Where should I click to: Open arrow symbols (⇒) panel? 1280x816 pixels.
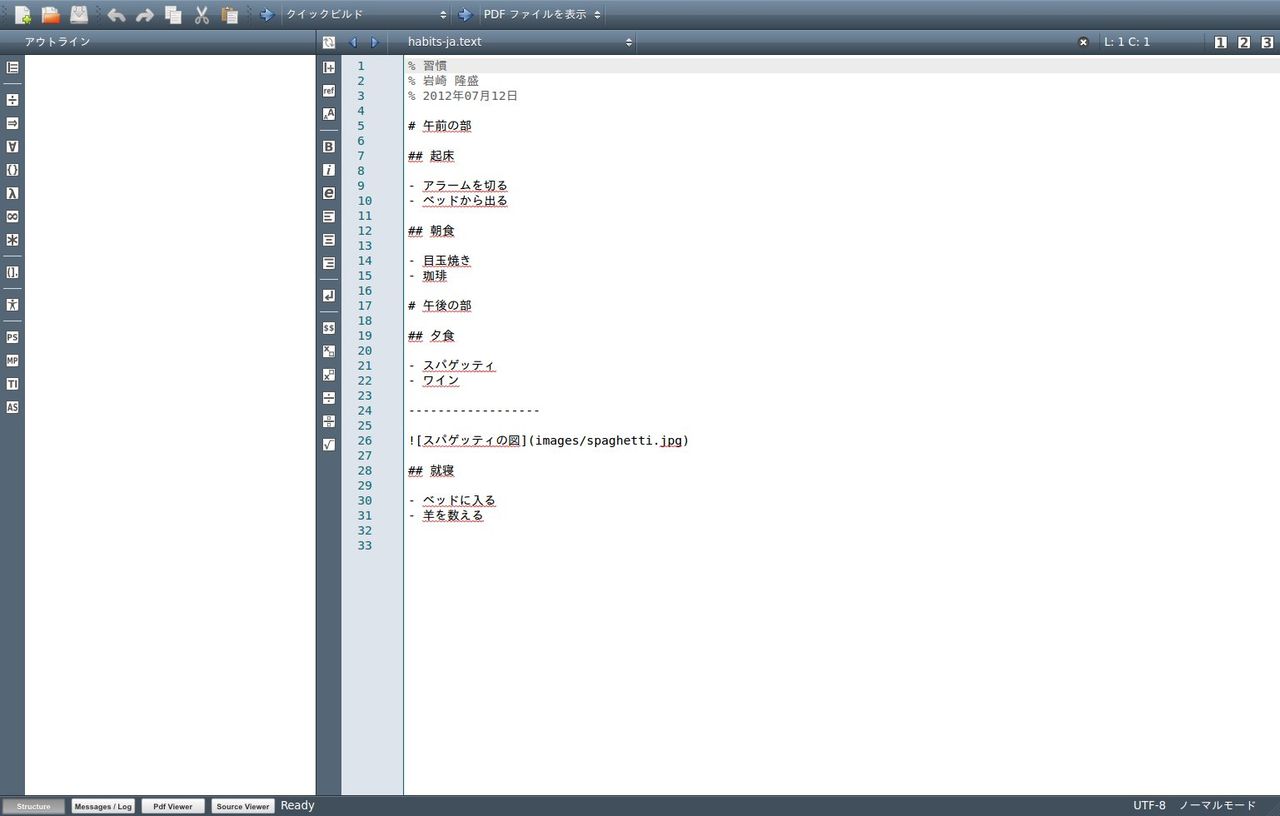[12, 123]
